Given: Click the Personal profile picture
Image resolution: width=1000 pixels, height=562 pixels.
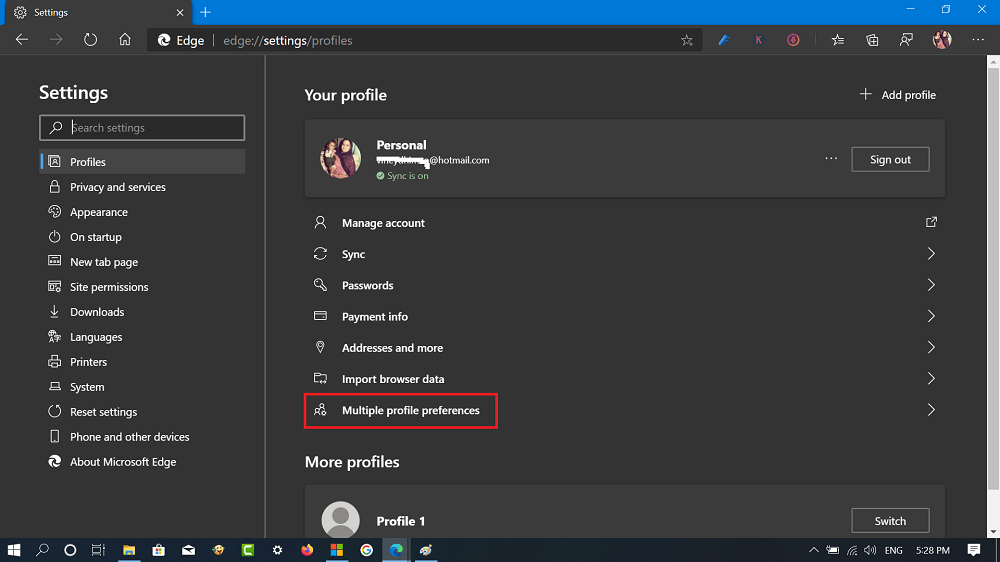Looking at the screenshot, I should coord(341,158).
